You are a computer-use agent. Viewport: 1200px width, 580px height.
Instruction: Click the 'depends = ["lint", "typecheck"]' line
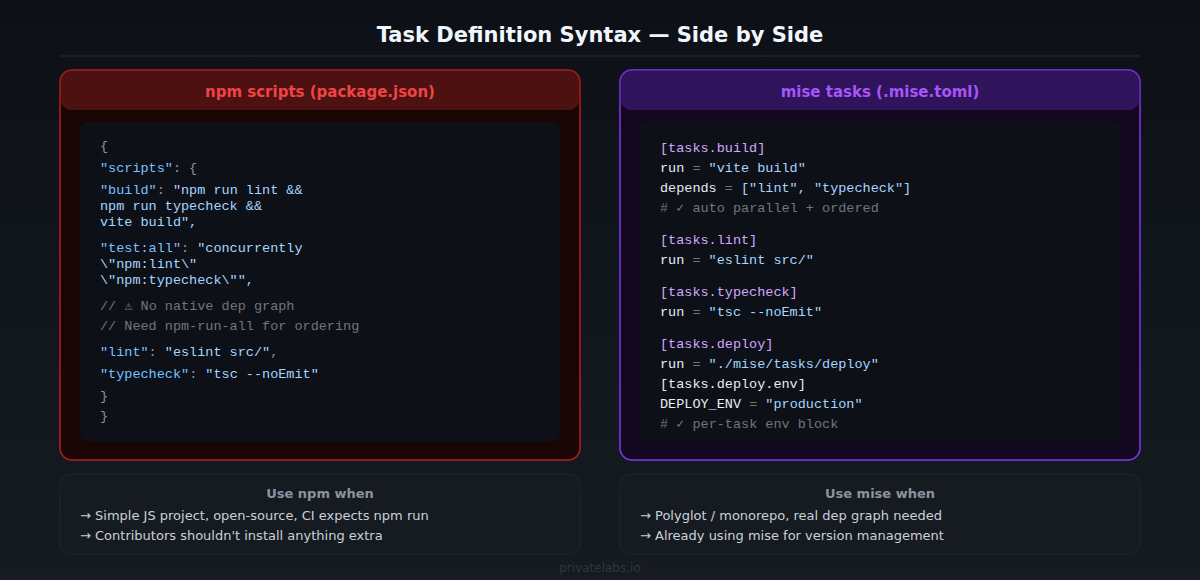785,188
